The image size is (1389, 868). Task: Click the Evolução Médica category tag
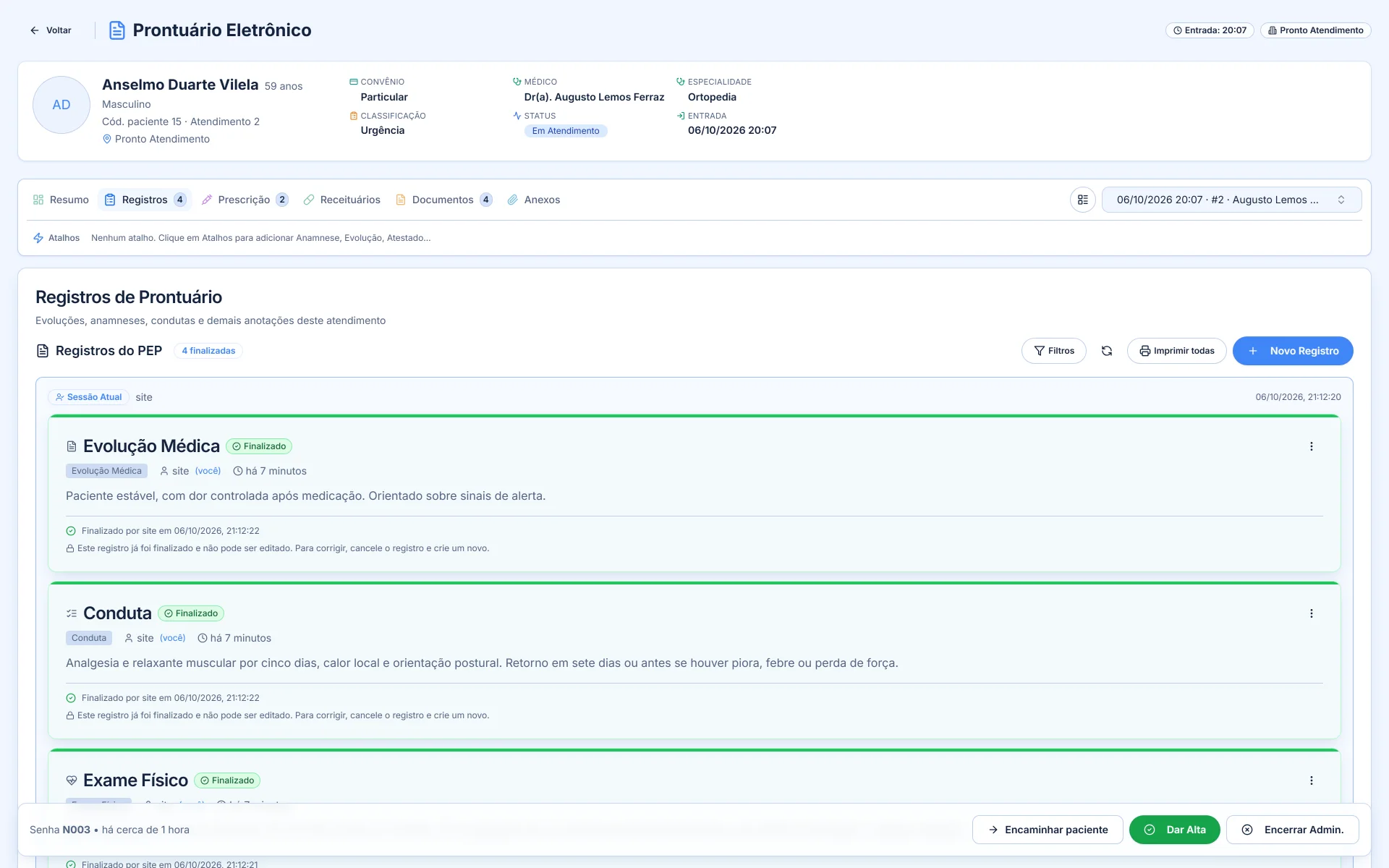(106, 471)
